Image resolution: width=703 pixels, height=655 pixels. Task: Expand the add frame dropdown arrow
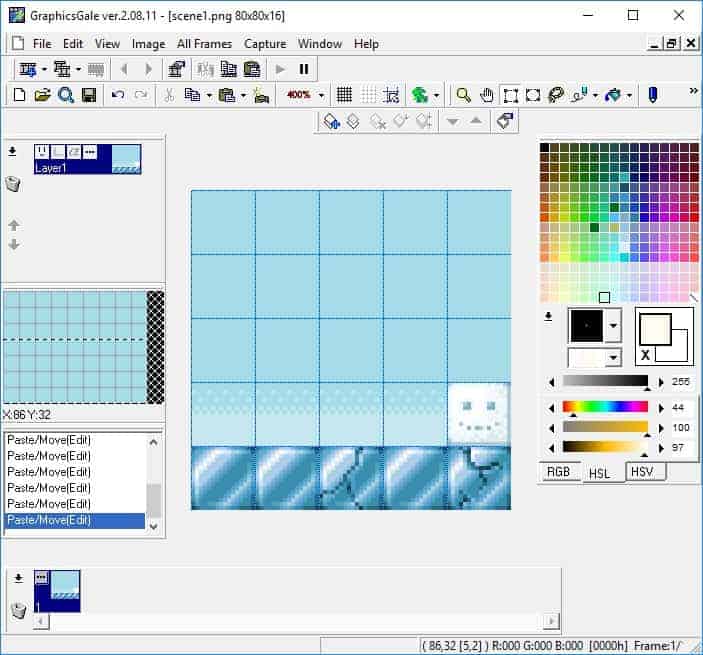44,69
